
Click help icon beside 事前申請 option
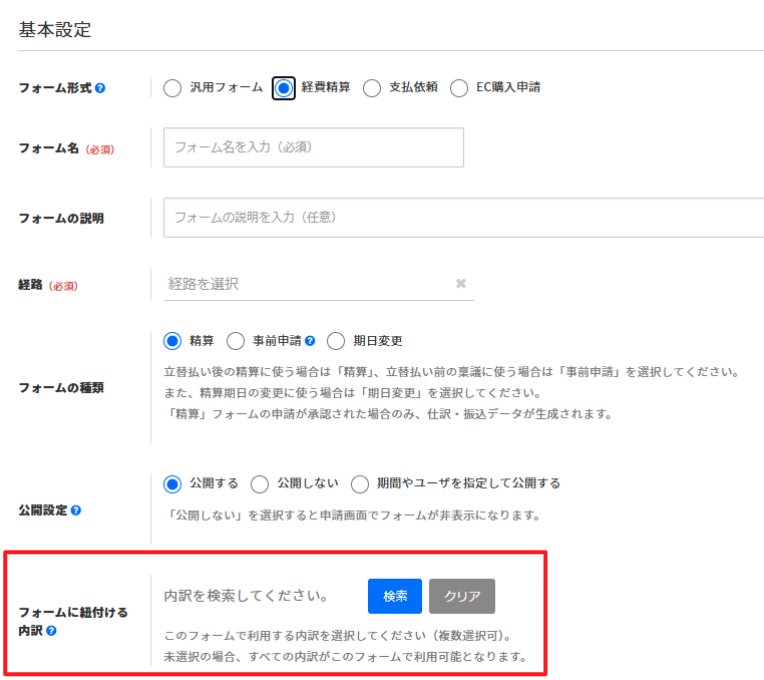[x=310, y=341]
